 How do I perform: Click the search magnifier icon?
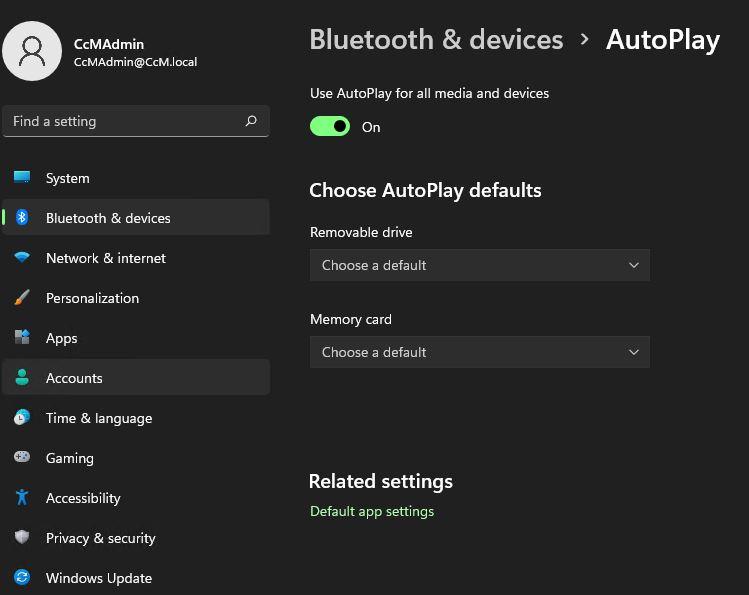click(251, 121)
